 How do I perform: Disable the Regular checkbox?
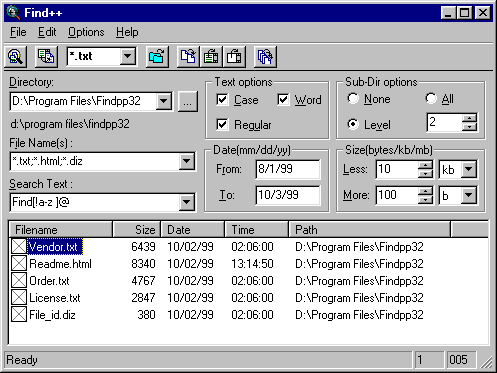coord(222,125)
